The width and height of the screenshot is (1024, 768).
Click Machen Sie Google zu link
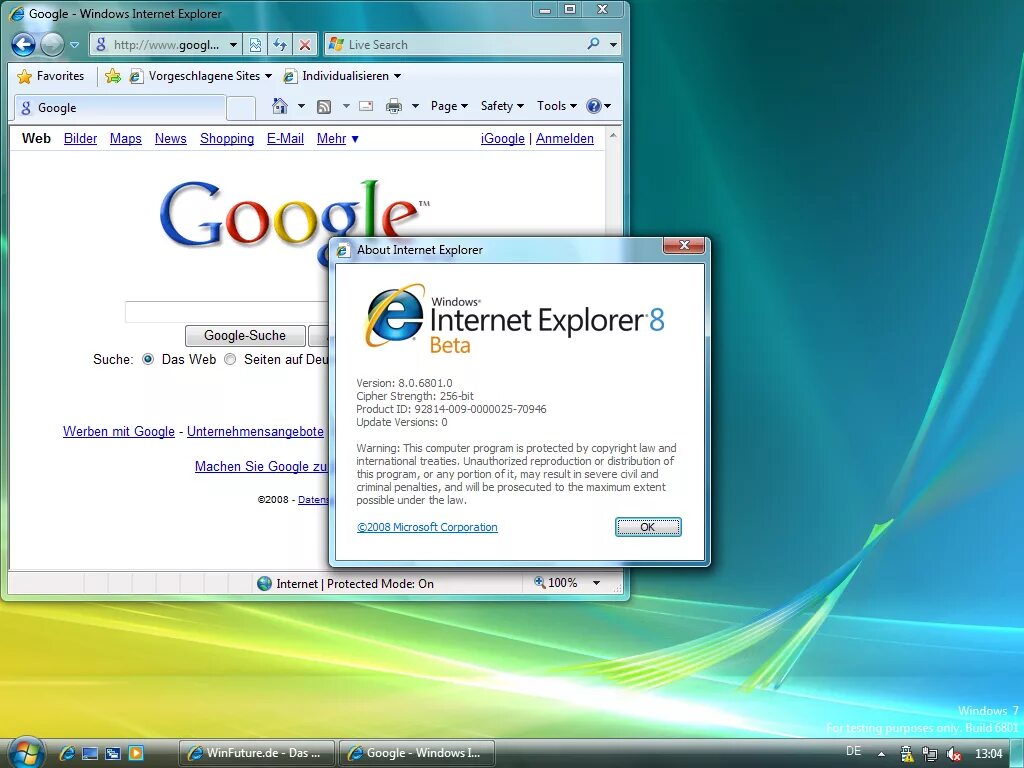pyautogui.click(x=261, y=466)
